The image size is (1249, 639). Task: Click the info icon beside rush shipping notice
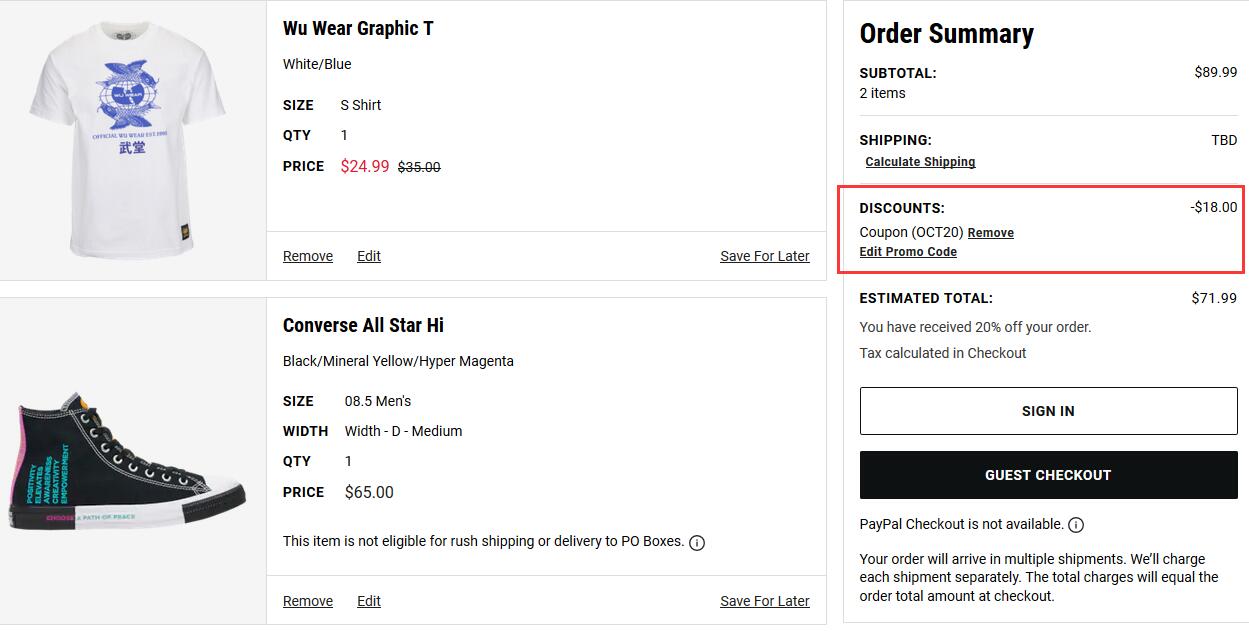coord(697,542)
